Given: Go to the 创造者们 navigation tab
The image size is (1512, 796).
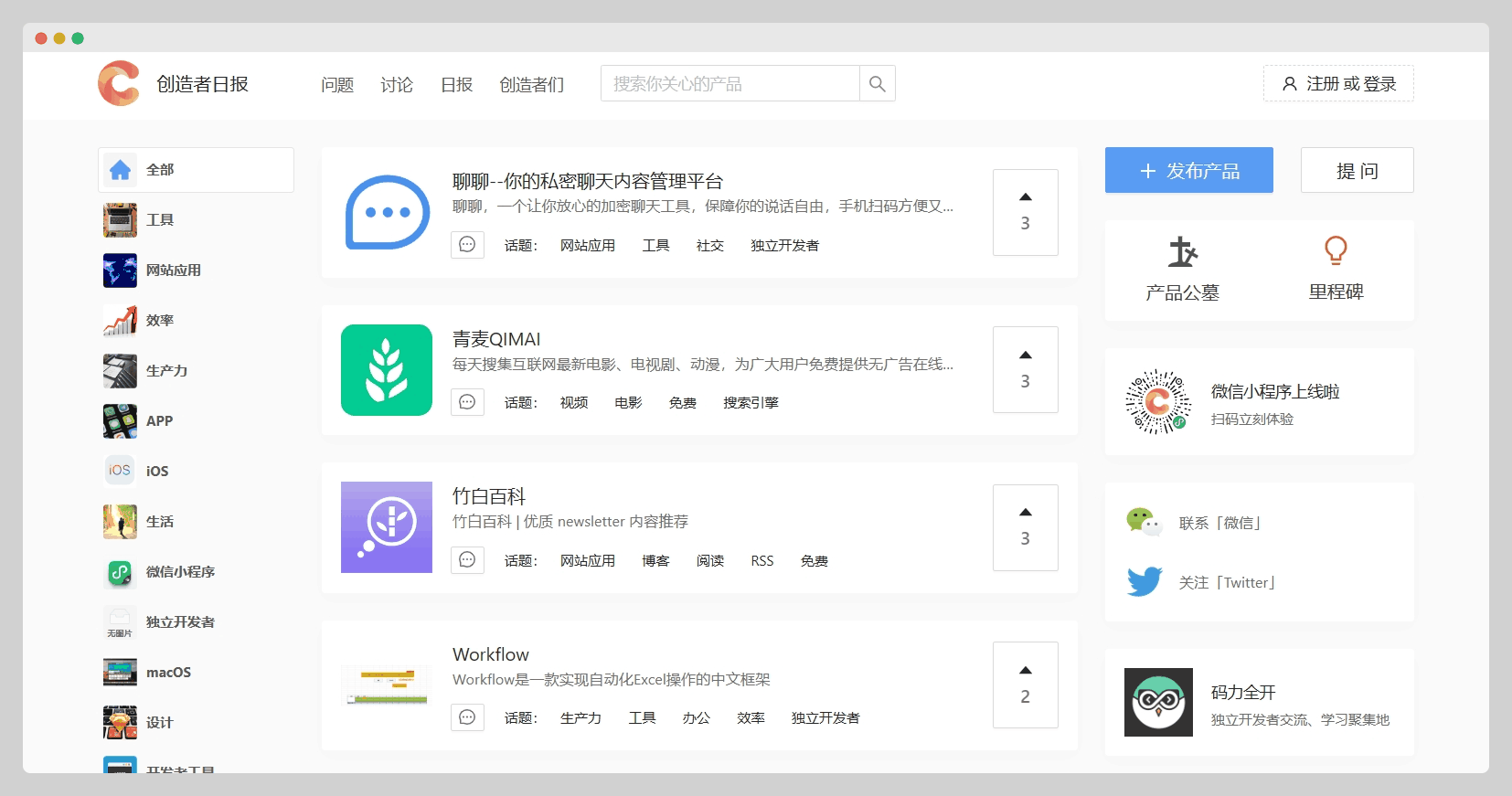Looking at the screenshot, I should pyautogui.click(x=531, y=85).
